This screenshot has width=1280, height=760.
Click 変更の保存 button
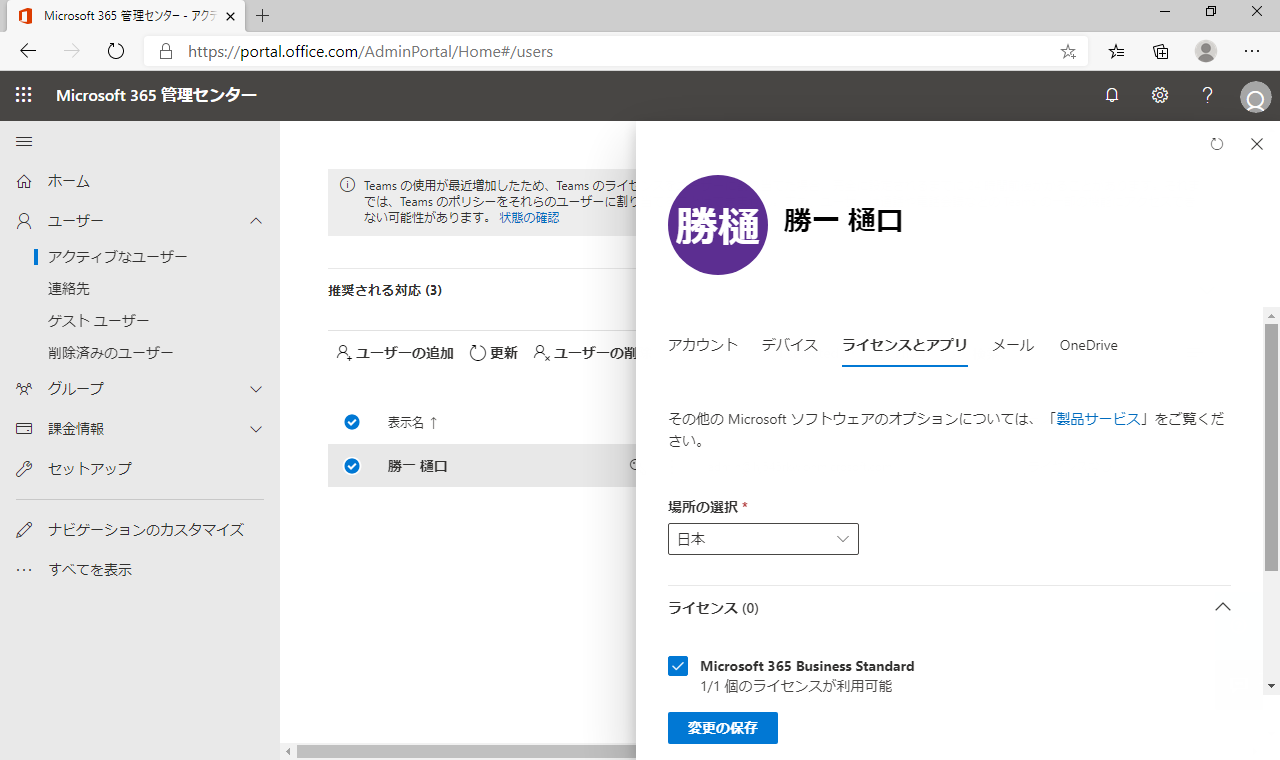(x=723, y=728)
